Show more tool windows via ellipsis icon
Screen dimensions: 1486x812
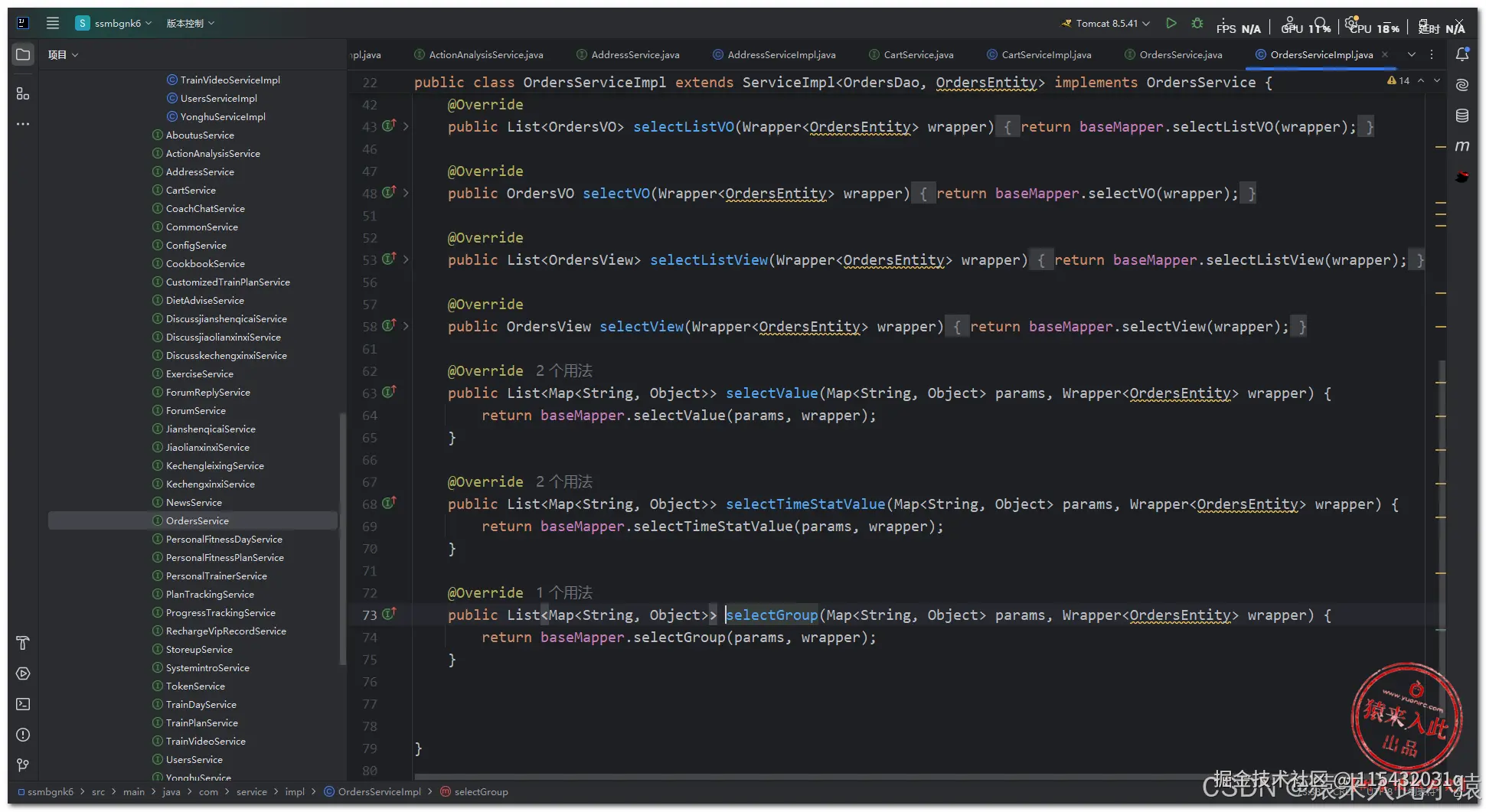click(23, 124)
